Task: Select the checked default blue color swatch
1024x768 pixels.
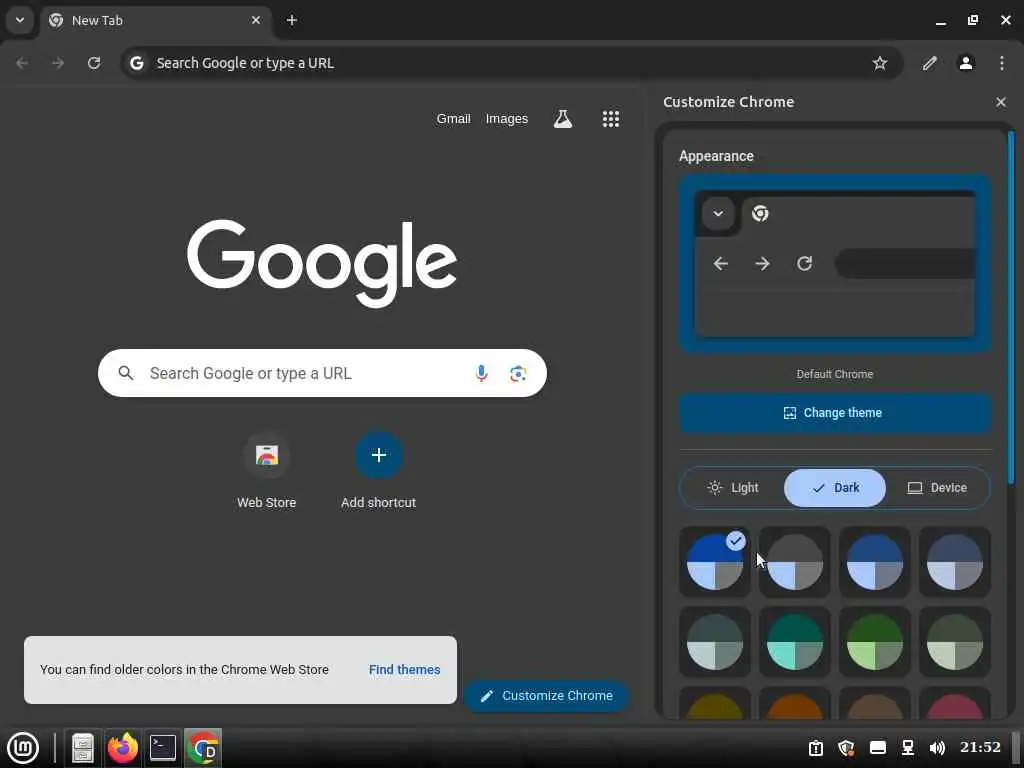Action: (714, 562)
